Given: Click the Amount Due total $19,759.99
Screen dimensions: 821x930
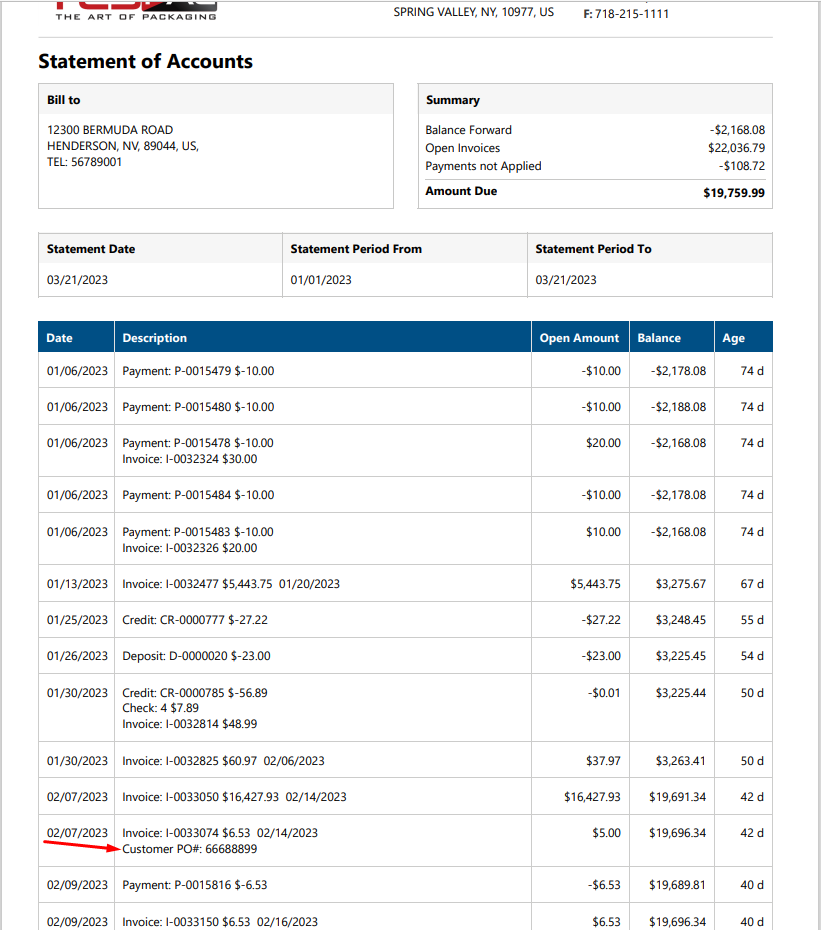Looking at the screenshot, I should (x=734, y=192).
